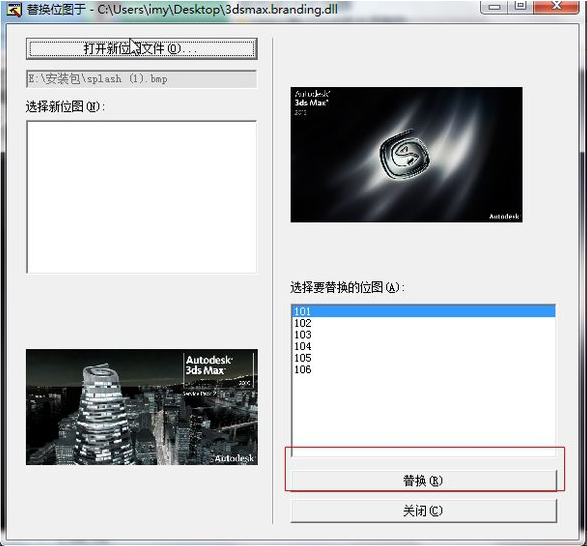Viewport: 587px width, 546px height.
Task: Select bitmap 103 in the list
Action: click(x=423, y=334)
